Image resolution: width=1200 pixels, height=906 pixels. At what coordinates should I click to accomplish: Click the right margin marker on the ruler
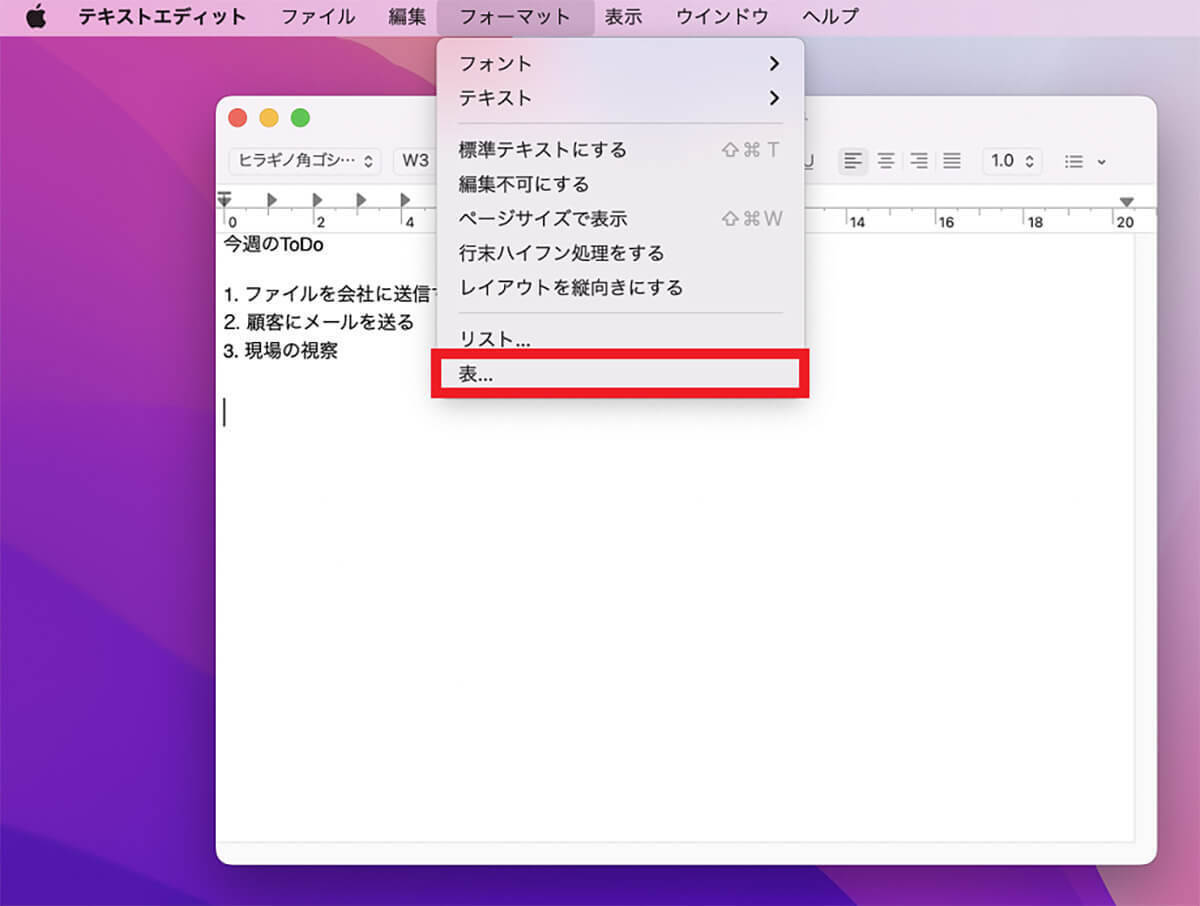tap(1126, 202)
